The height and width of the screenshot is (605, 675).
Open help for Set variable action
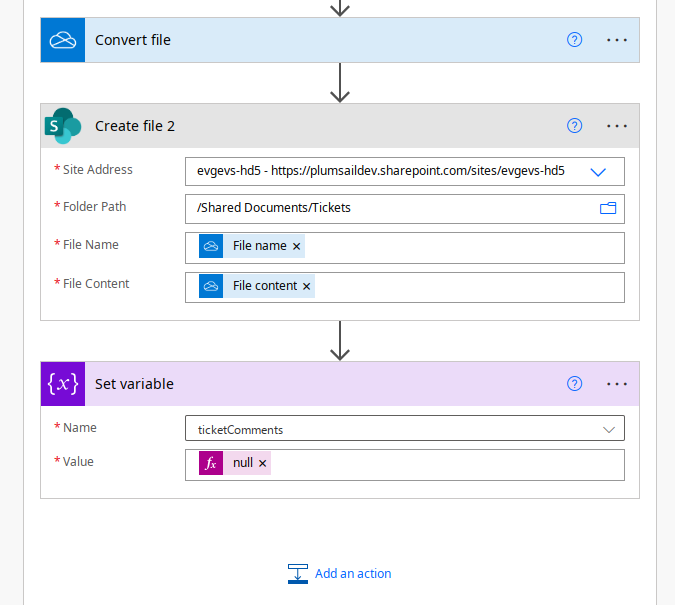[x=574, y=384]
